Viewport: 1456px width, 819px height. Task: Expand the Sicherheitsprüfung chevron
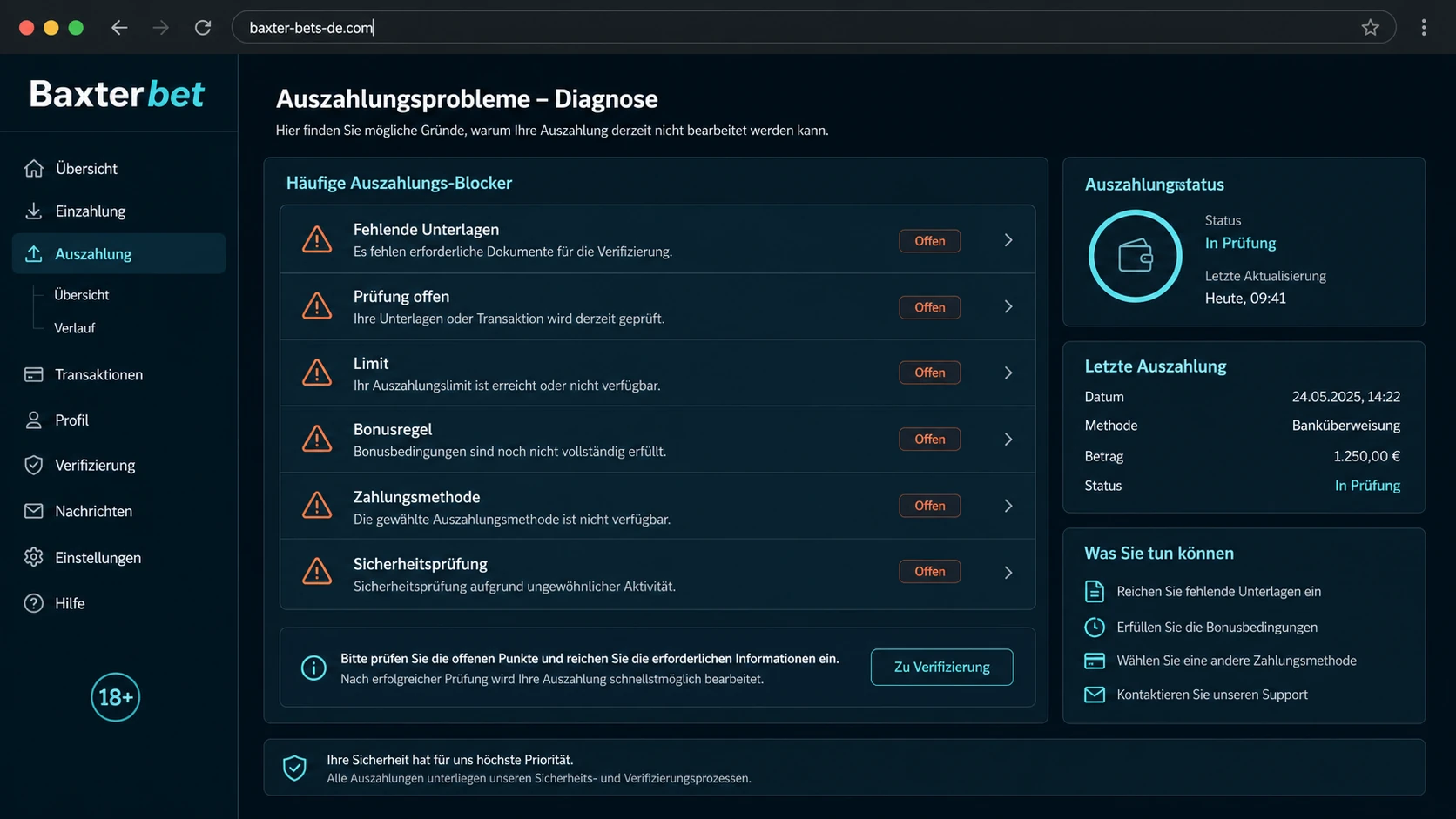coord(1008,572)
